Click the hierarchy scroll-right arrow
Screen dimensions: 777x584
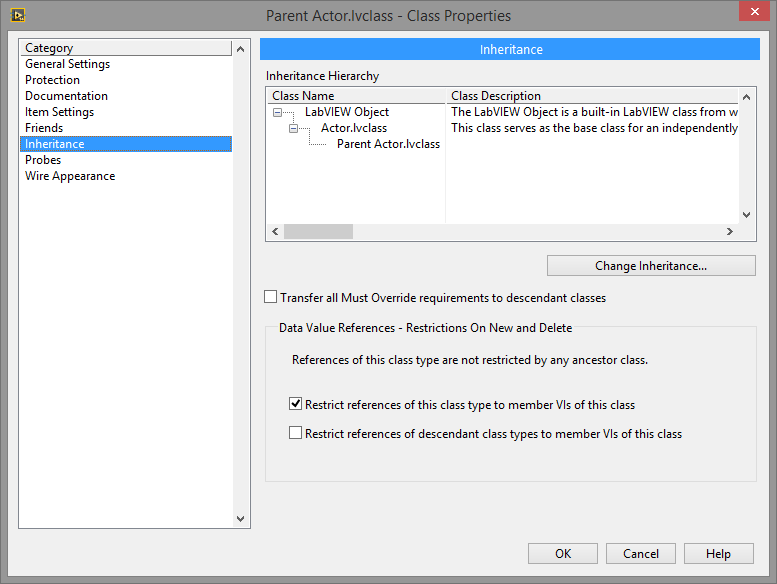729,231
